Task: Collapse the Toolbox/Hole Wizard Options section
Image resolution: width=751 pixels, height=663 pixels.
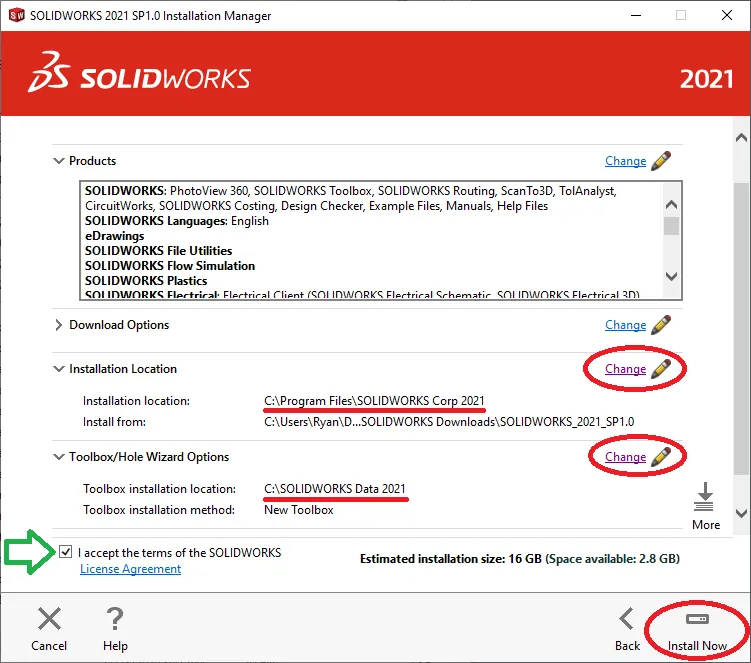Action: pyautogui.click(x=58, y=457)
